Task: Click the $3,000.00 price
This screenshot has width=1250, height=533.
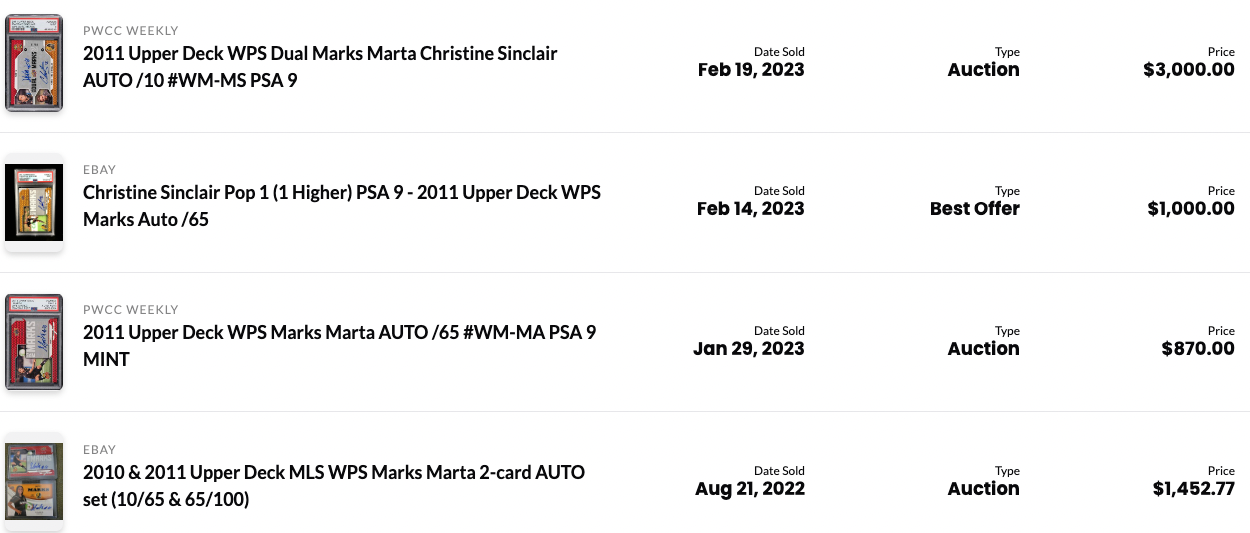Action: pyautogui.click(x=1189, y=70)
